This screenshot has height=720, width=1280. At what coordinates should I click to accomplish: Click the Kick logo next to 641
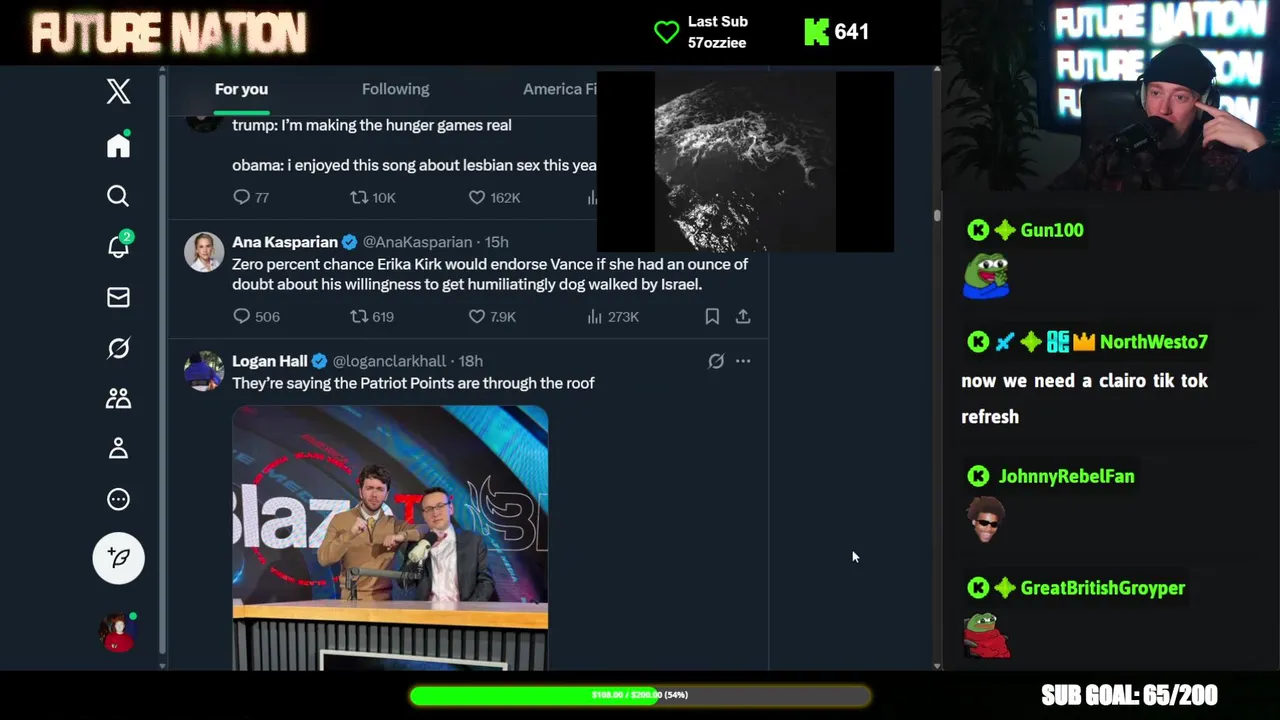click(x=817, y=32)
